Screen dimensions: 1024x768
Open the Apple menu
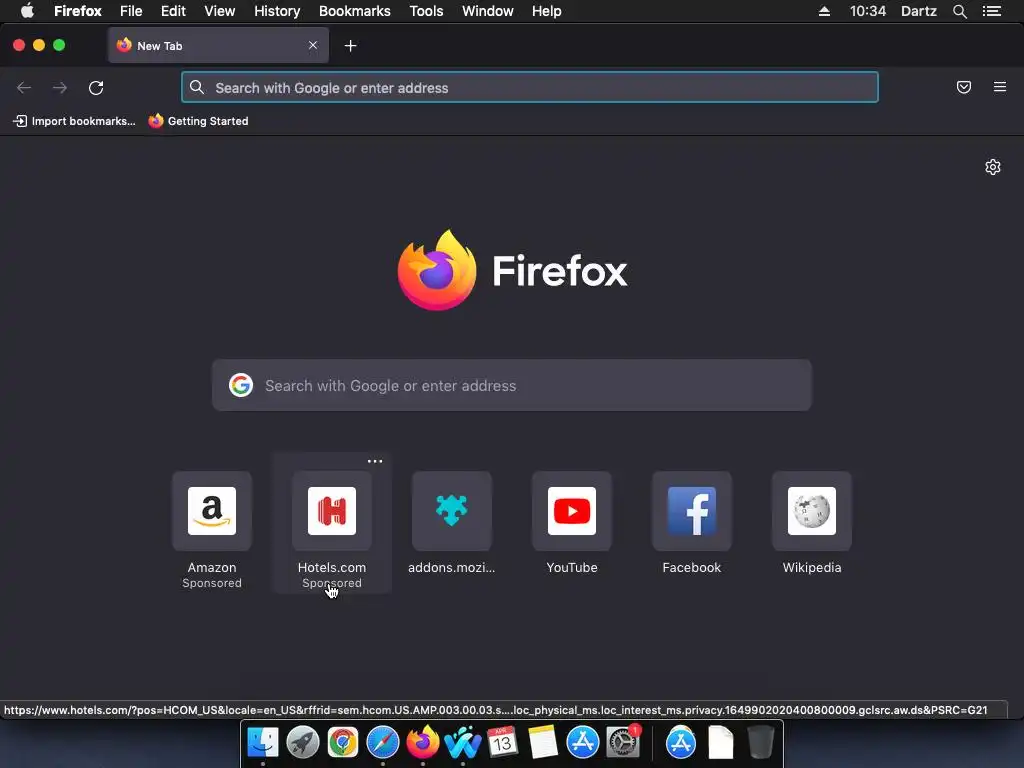[x=27, y=11]
